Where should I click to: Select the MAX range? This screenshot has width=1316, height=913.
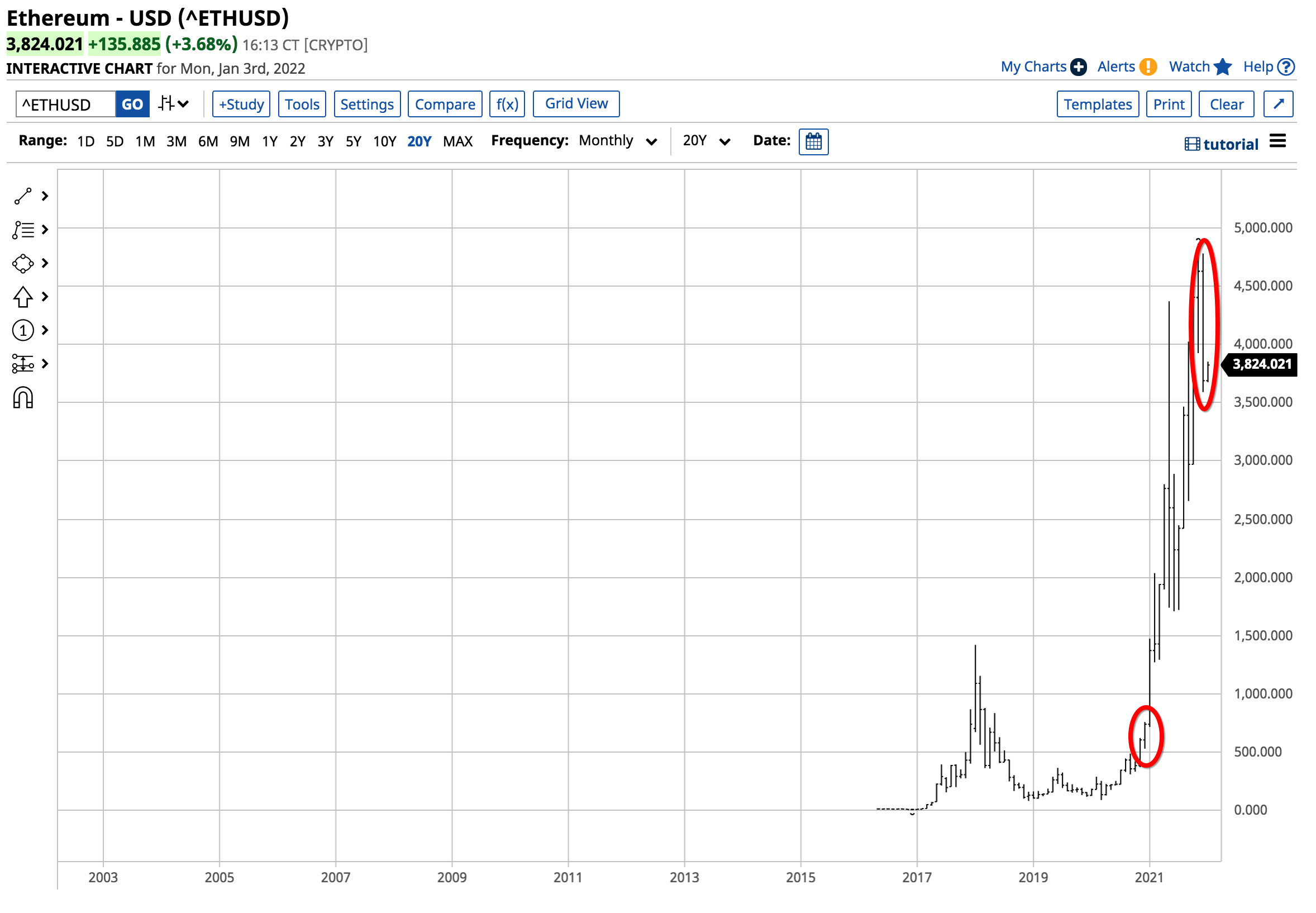click(458, 141)
